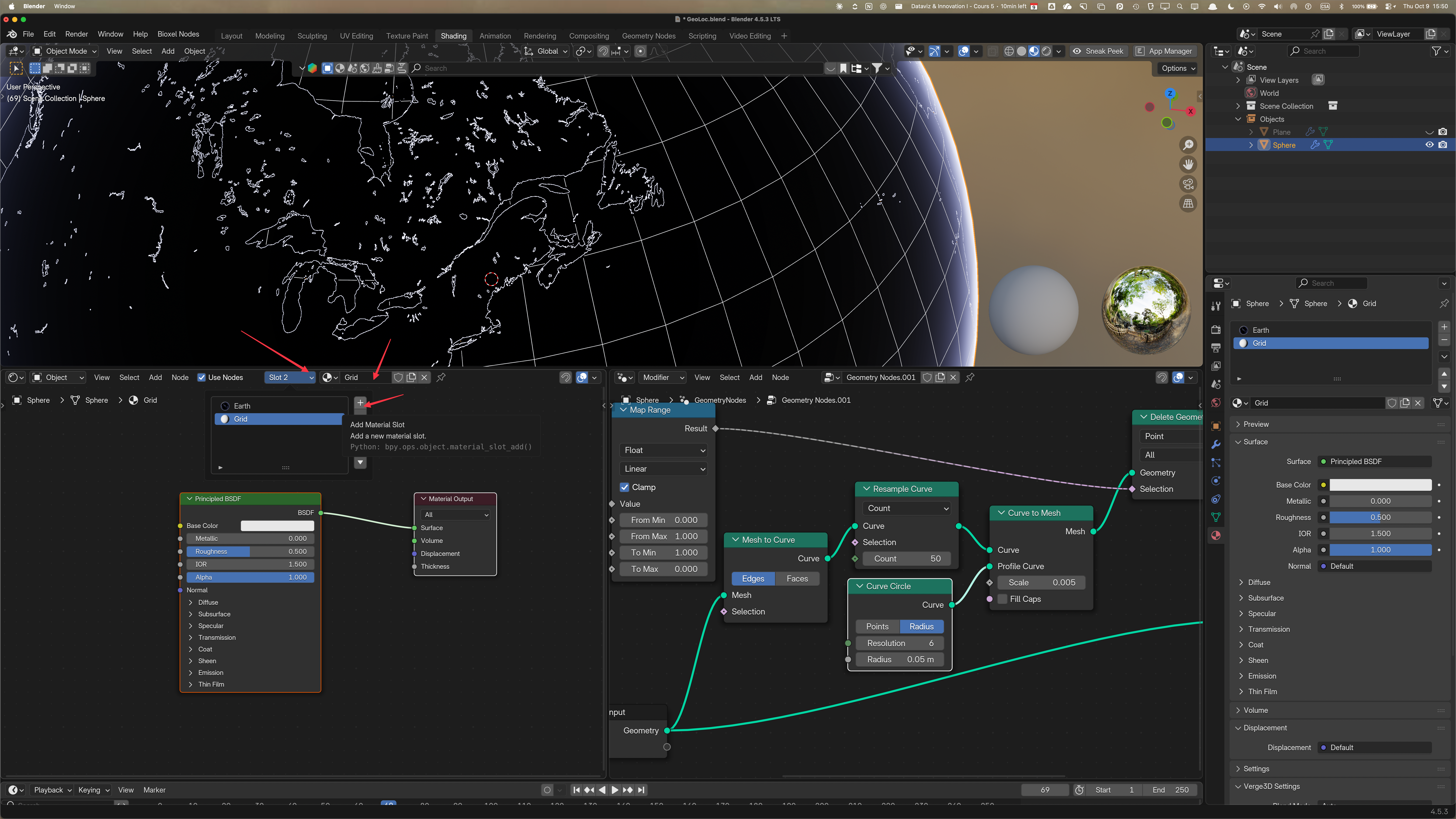Click Principled BSDF surface shader selector

click(x=1375, y=462)
